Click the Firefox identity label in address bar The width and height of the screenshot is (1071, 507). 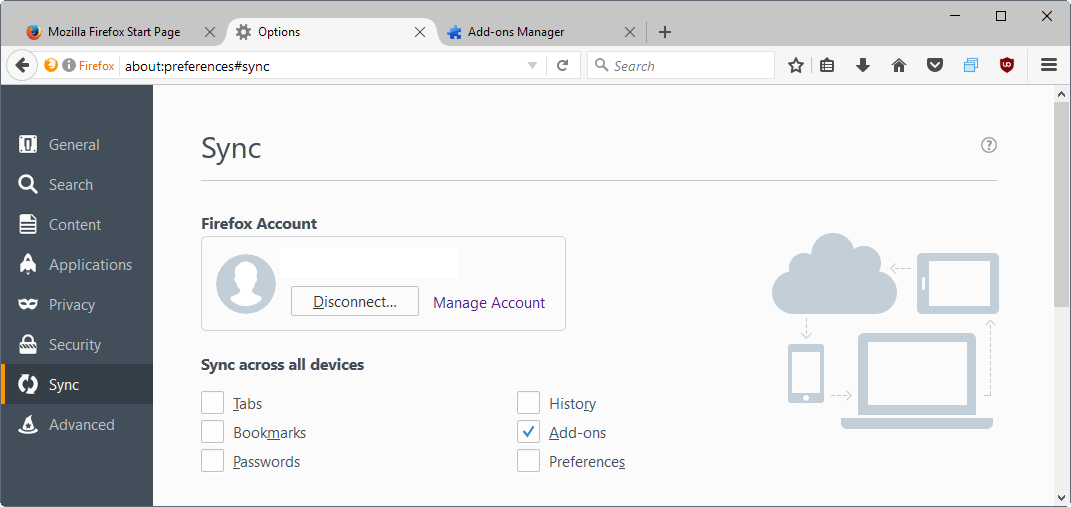pyautogui.click(x=96, y=66)
